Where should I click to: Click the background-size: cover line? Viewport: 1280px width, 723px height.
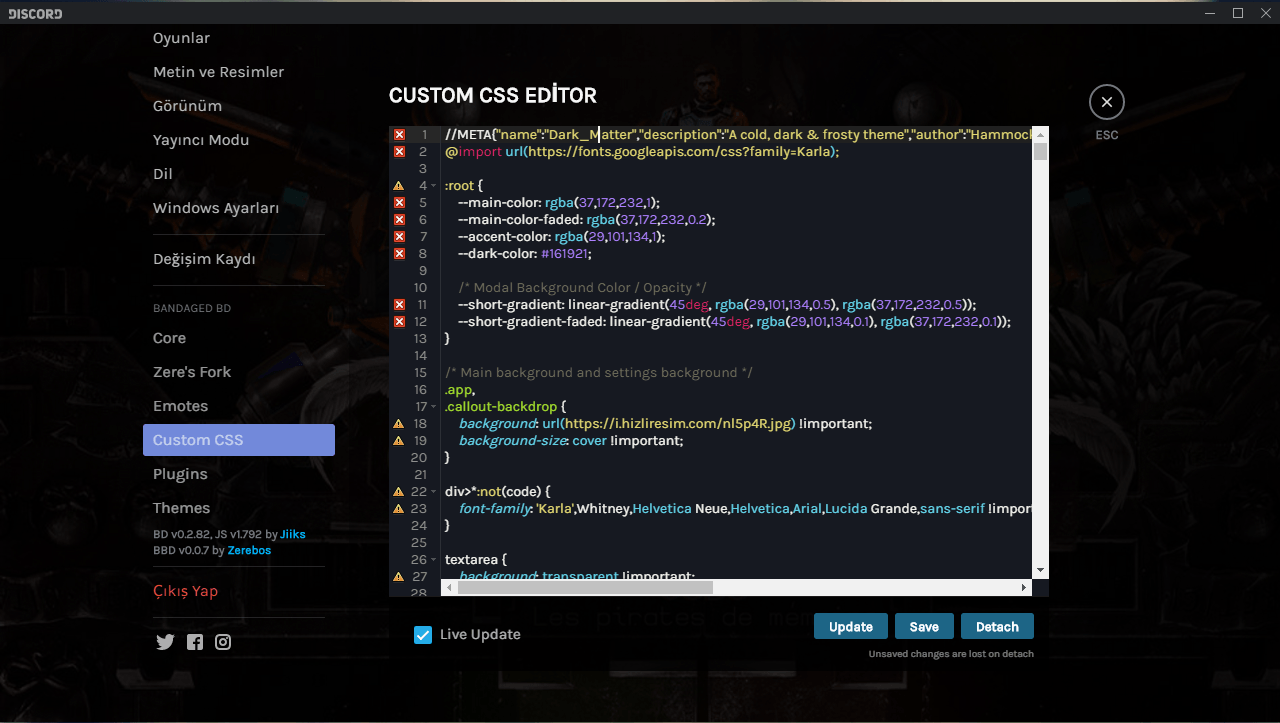(571, 440)
